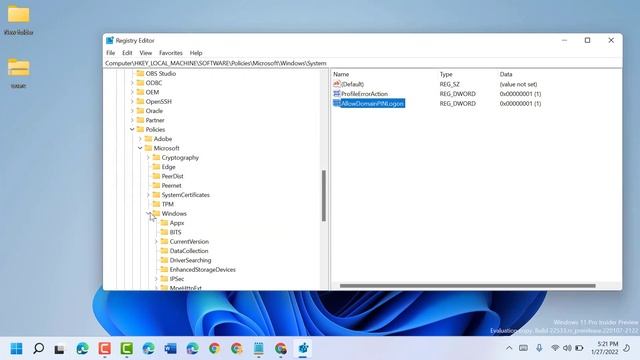640x360 pixels.
Task: Click the Appx key folder icon
Action: (x=164, y=223)
